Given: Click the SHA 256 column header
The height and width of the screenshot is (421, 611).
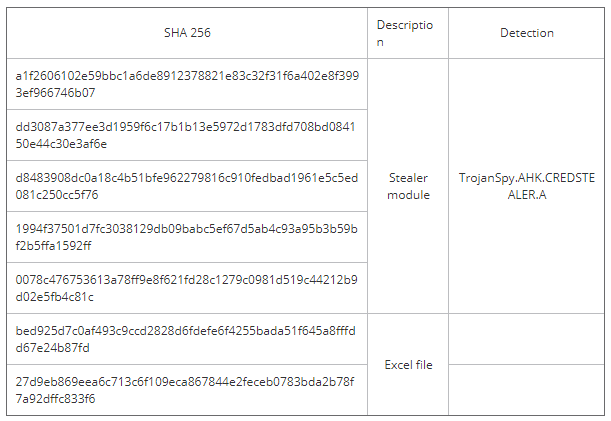Looking at the screenshot, I should tap(187, 33).
